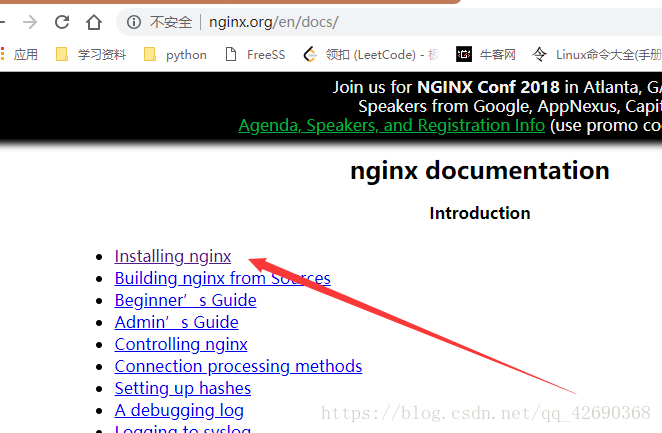Open the 领扣 (LeetCode) bookmark
The width and height of the screenshot is (662, 433).
point(372,54)
